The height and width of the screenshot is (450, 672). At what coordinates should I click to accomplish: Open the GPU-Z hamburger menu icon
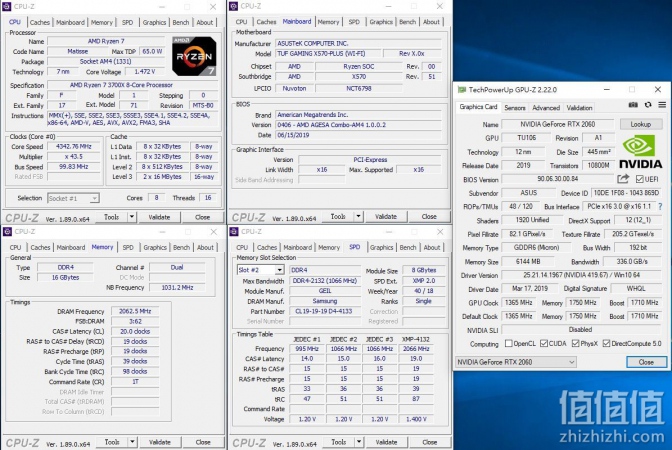click(x=662, y=105)
